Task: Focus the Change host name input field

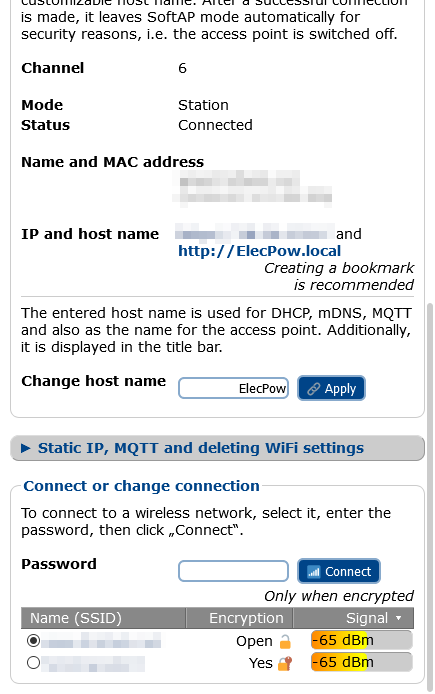Action: click(x=234, y=389)
